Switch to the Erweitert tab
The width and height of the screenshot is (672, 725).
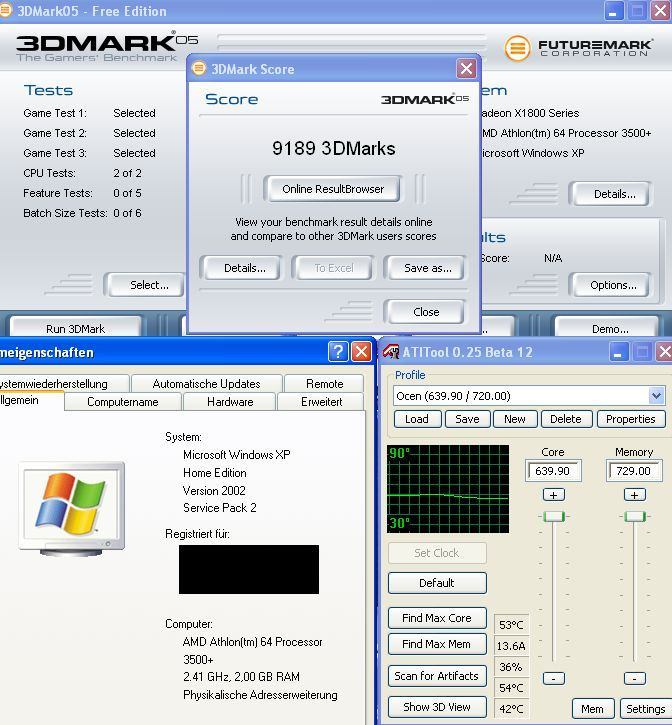(x=321, y=402)
